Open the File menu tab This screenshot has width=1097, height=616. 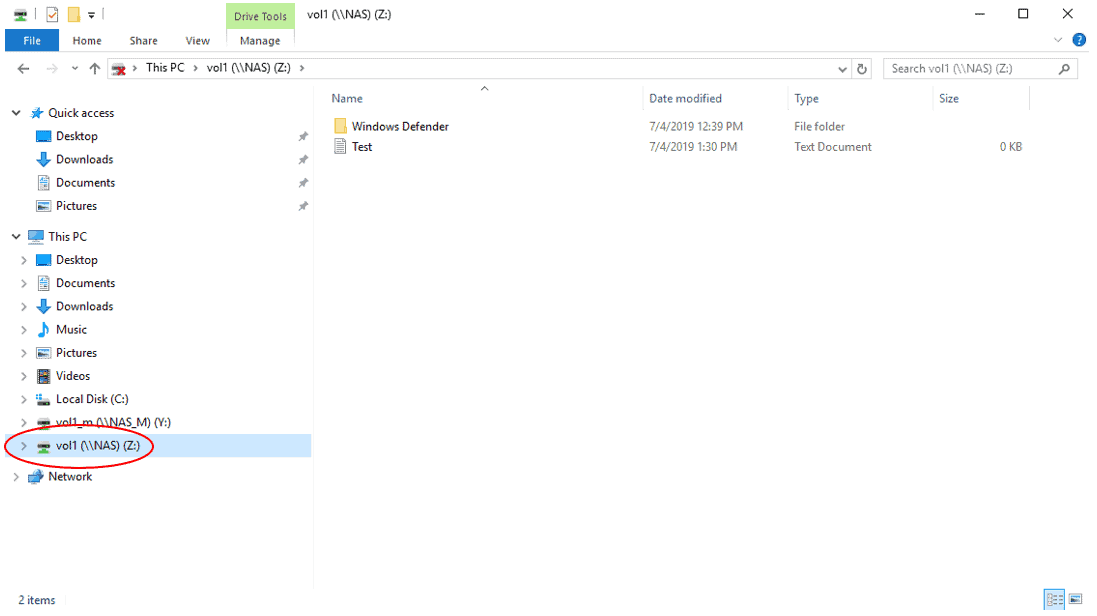click(x=32, y=41)
